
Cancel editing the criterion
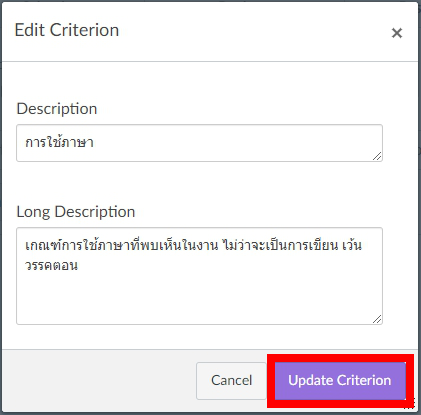[231, 380]
